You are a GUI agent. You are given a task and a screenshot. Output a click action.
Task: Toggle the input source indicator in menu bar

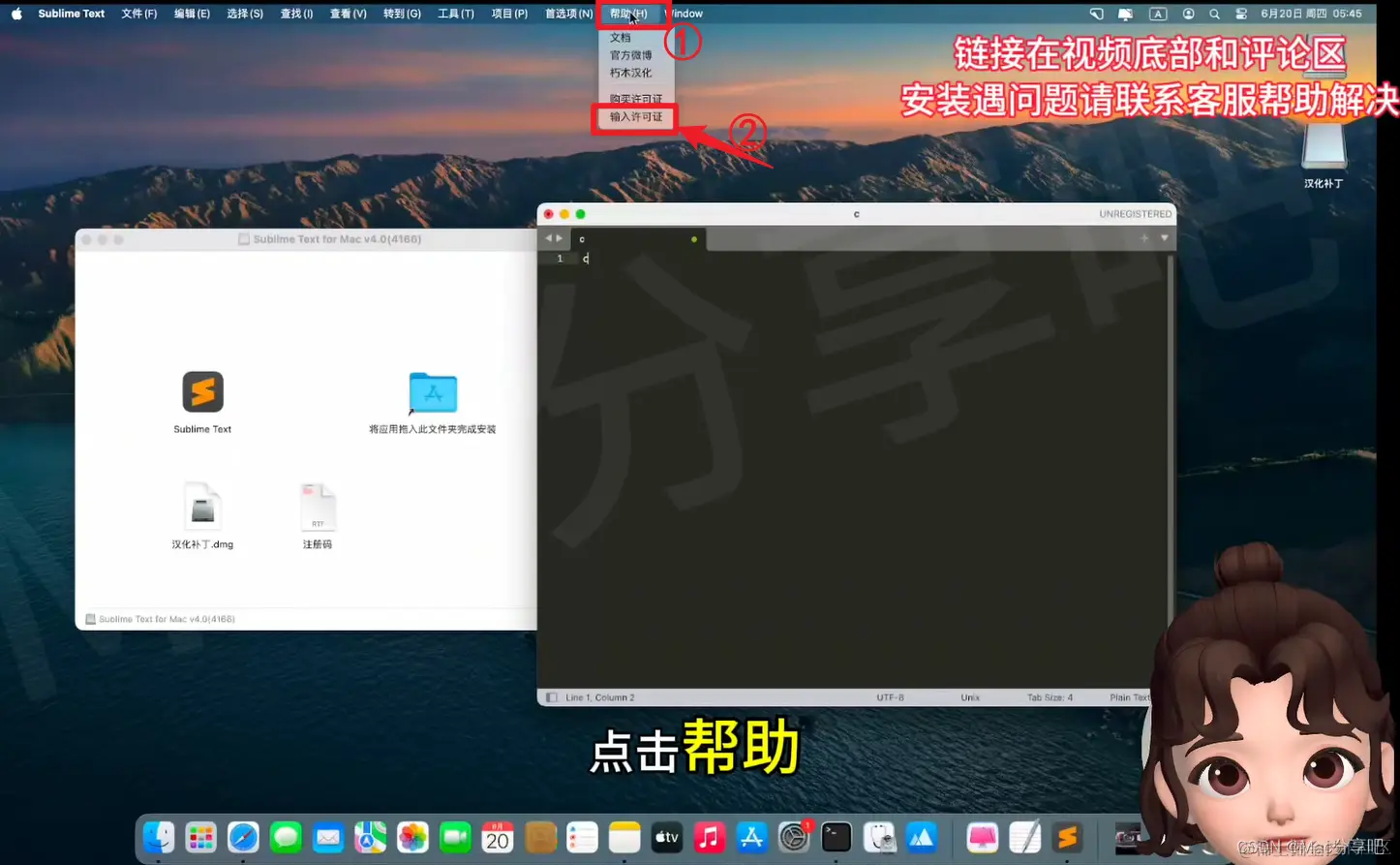(x=1158, y=14)
